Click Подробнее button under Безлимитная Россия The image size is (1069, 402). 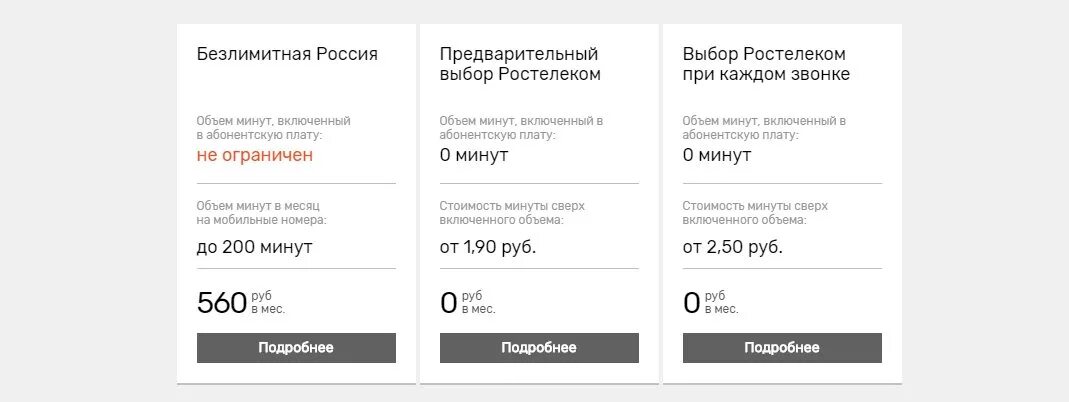(x=296, y=348)
